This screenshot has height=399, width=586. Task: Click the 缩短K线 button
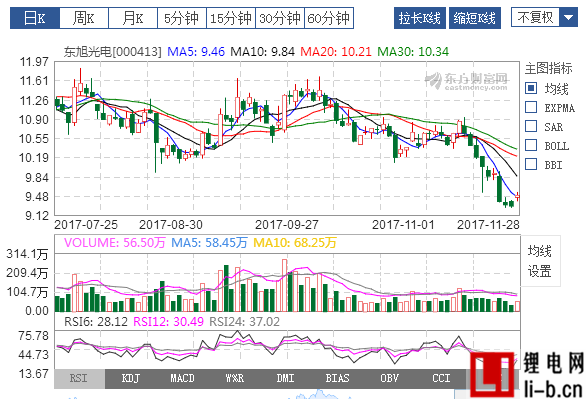(475, 18)
